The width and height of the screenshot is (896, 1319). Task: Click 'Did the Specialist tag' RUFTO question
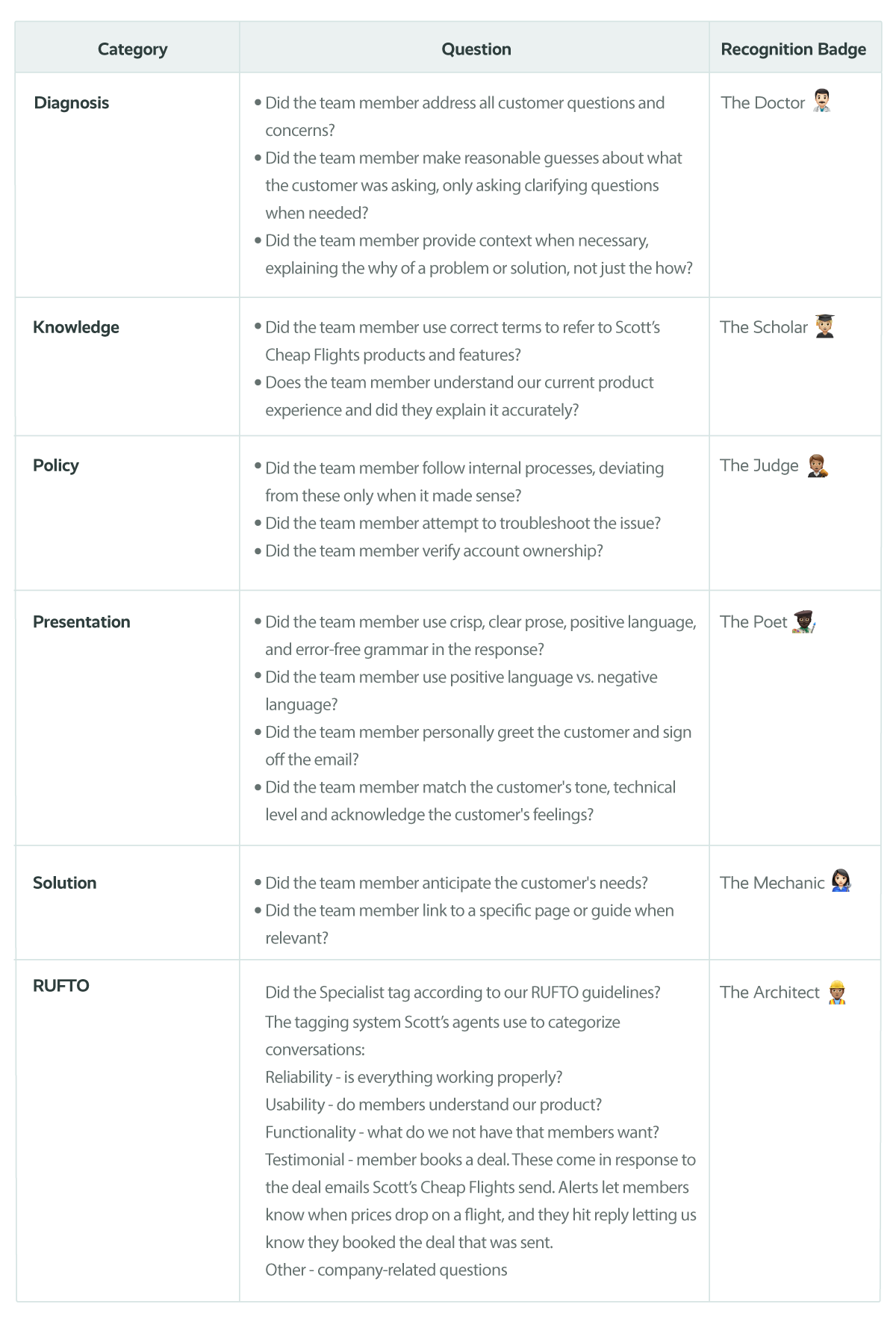(463, 993)
